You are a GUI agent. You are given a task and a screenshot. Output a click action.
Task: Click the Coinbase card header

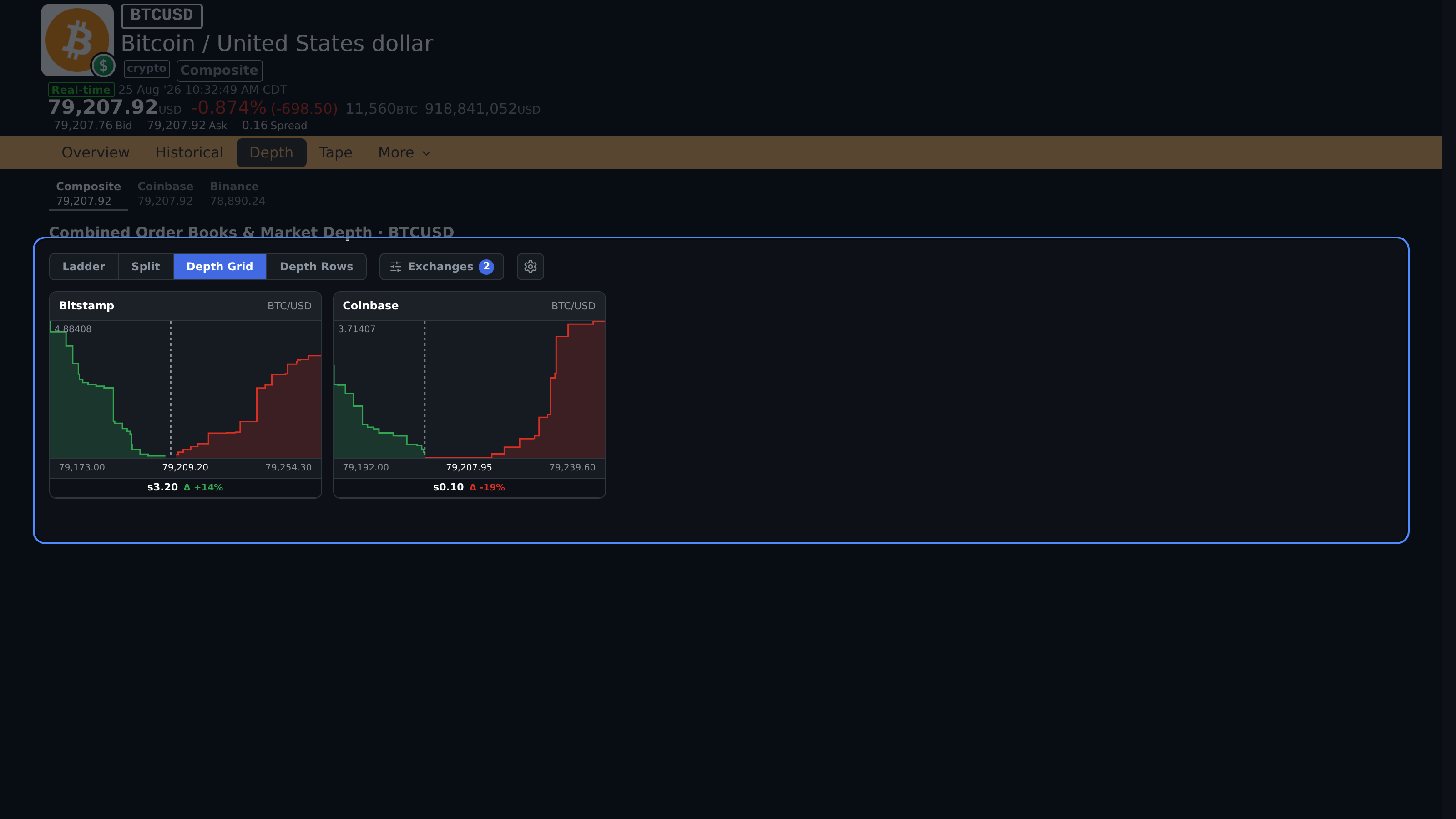[x=469, y=306]
